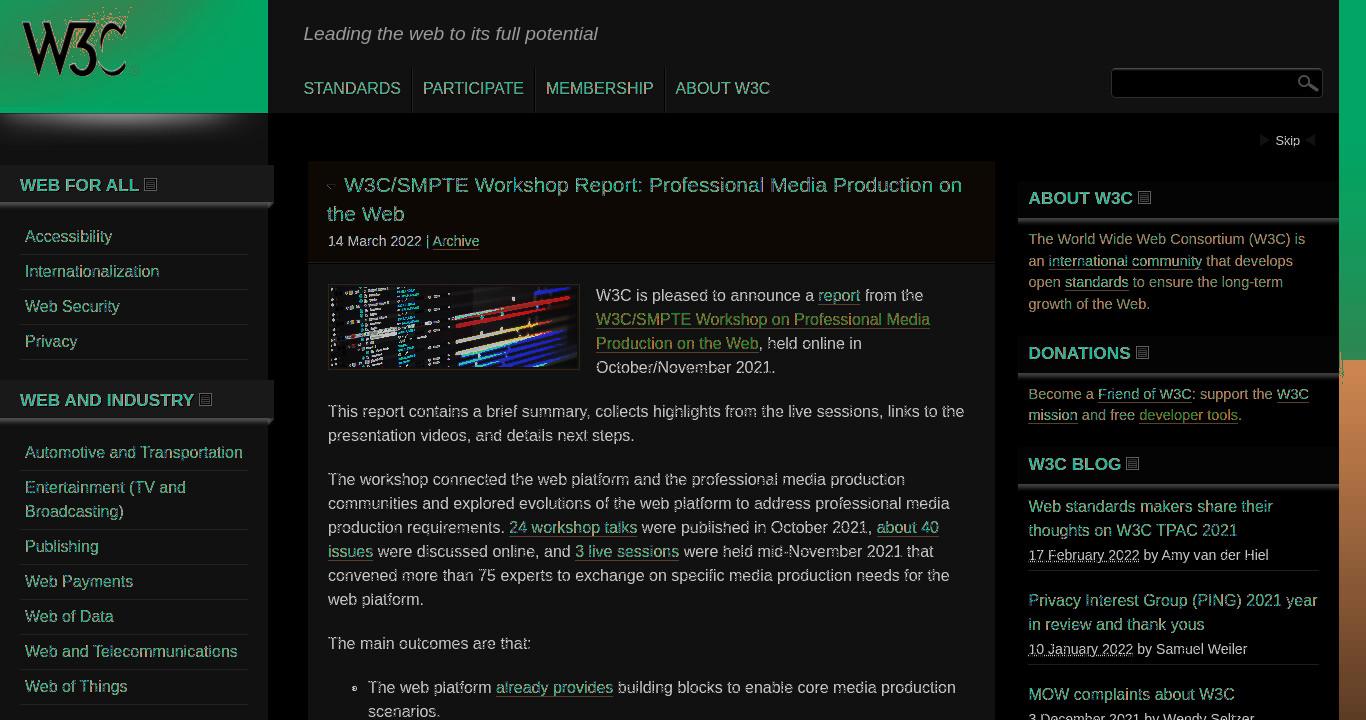
Task: Open Entertainment (TV and Broadcasting) link
Action: 105,499
